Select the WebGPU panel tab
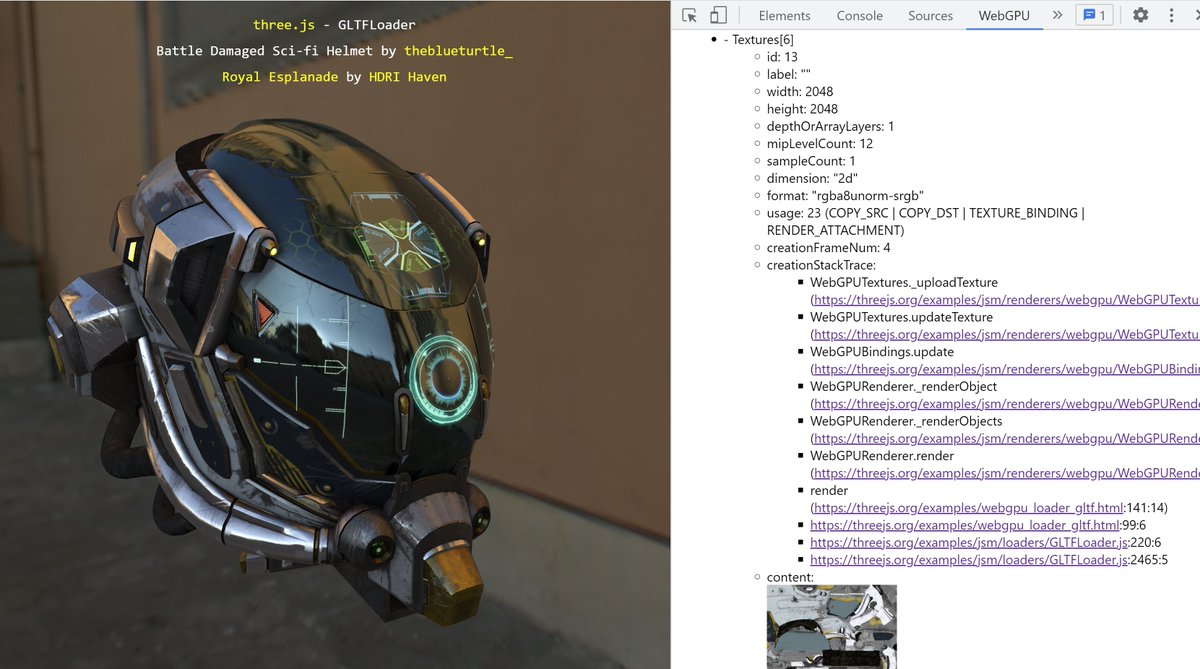The width and height of the screenshot is (1200, 669). coord(1004,15)
